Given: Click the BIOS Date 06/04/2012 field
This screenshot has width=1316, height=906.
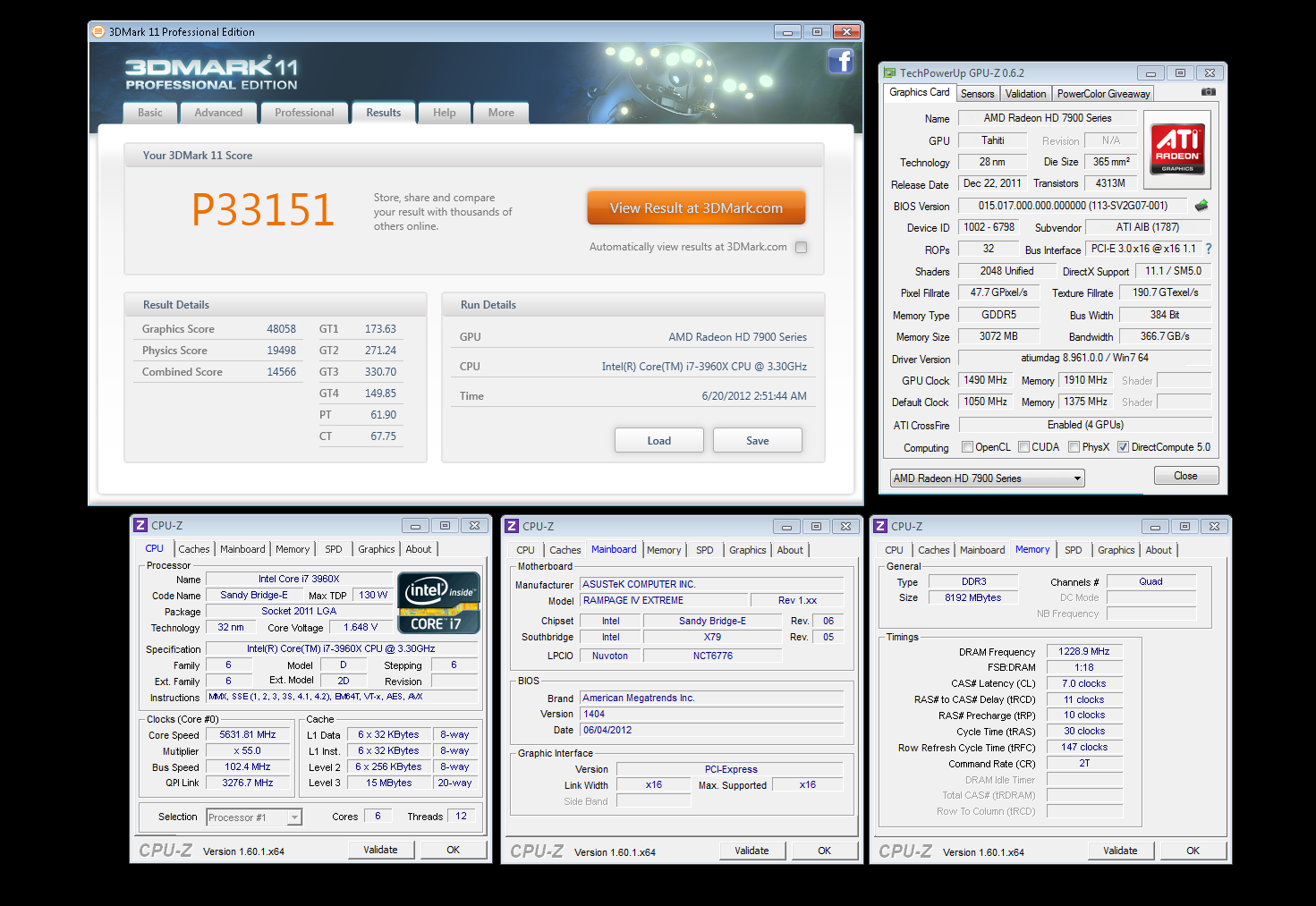Looking at the screenshot, I should [x=711, y=731].
